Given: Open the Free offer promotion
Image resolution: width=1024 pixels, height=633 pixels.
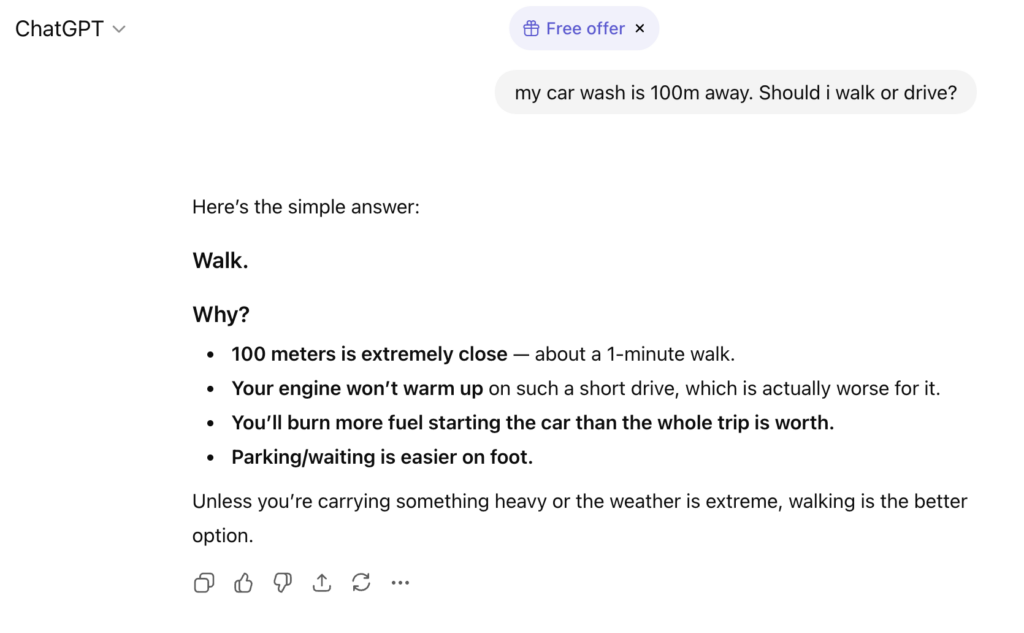Looking at the screenshot, I should [x=583, y=28].
